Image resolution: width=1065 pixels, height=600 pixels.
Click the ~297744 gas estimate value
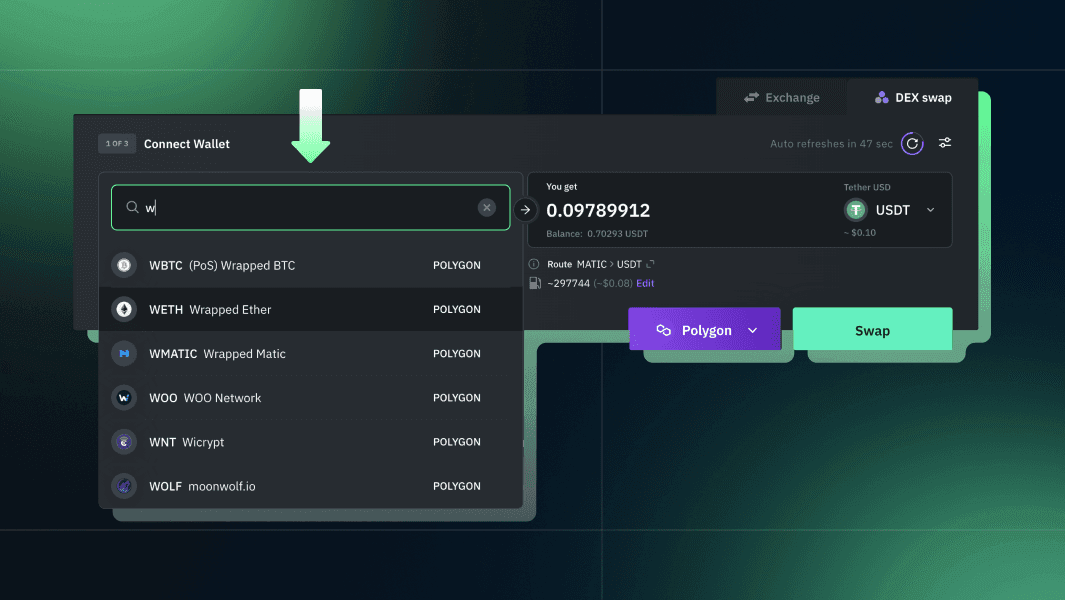[568, 283]
